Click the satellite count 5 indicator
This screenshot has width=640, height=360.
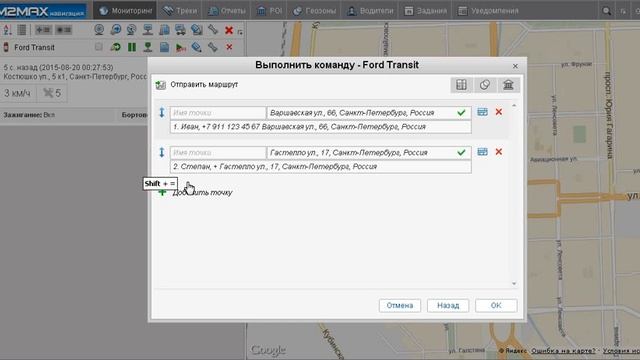[52, 93]
